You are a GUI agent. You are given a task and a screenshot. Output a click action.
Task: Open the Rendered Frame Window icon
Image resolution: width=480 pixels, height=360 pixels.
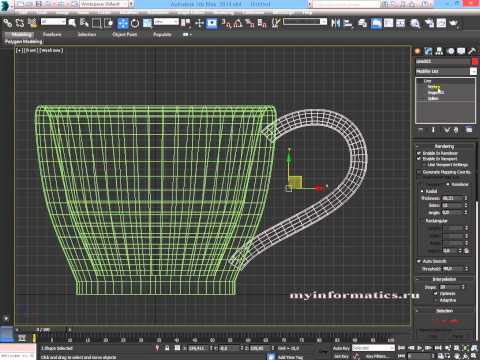(x=441, y=23)
